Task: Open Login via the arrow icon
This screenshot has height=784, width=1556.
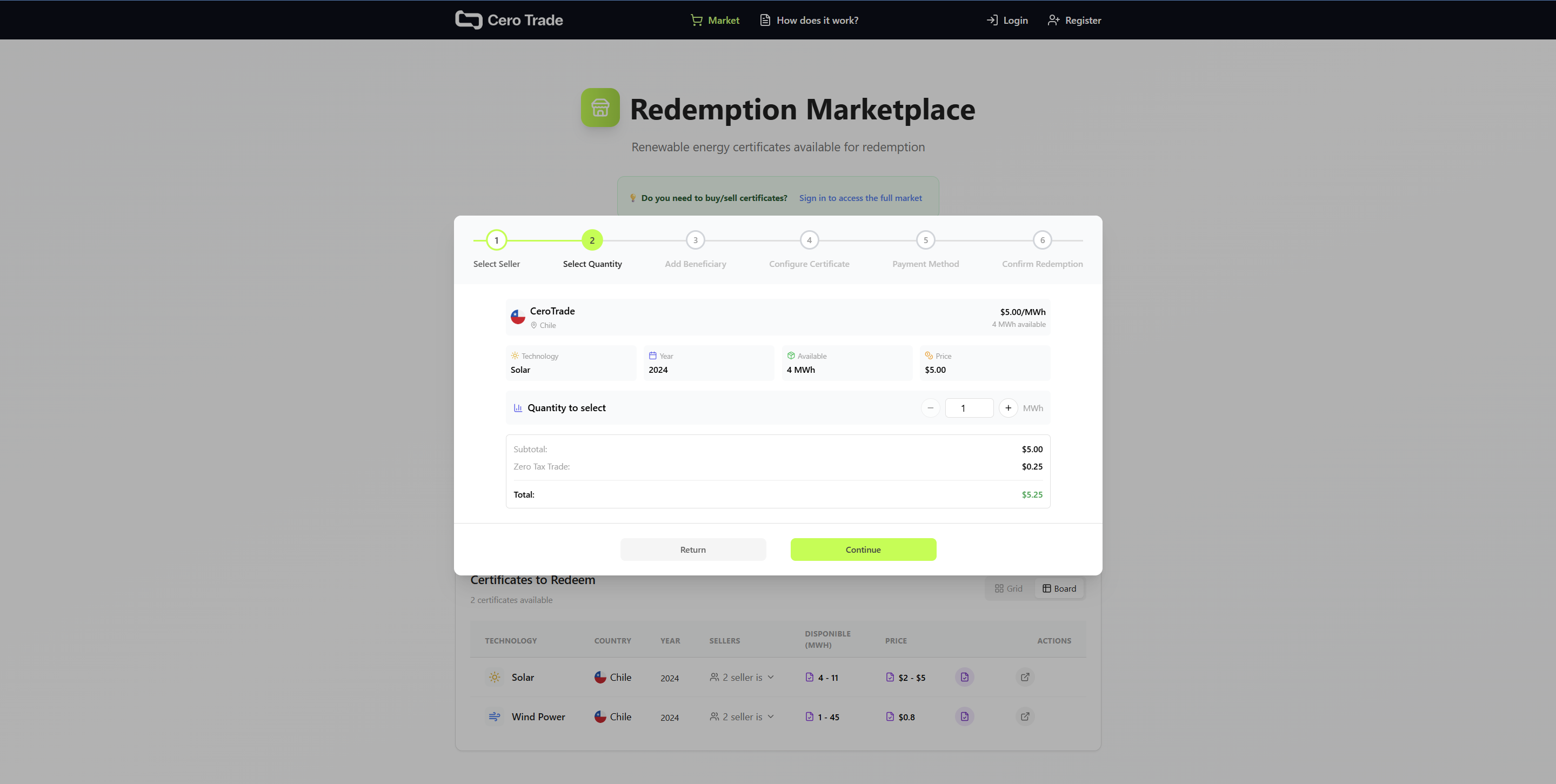Action: 992,20
